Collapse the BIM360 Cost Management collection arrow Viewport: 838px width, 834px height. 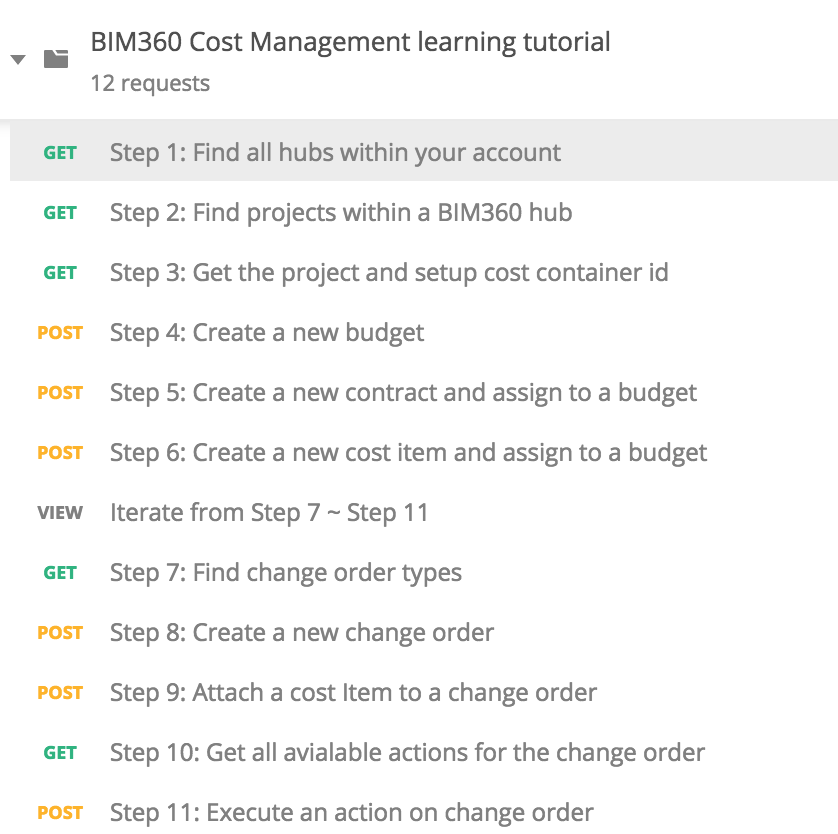pyautogui.click(x=18, y=59)
